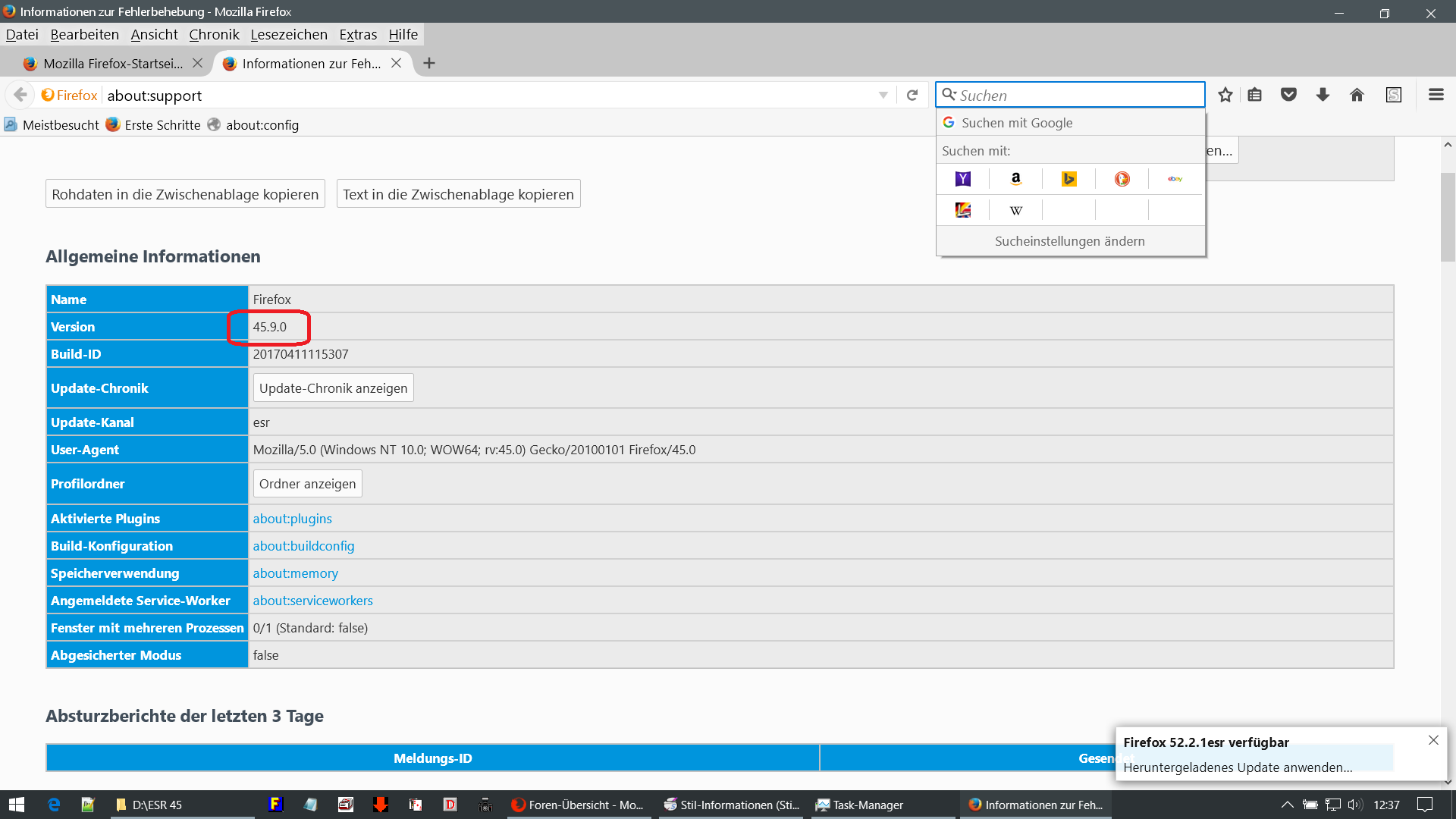The width and height of the screenshot is (1456, 819).
Task: Go to the home page icon
Action: [1357, 95]
